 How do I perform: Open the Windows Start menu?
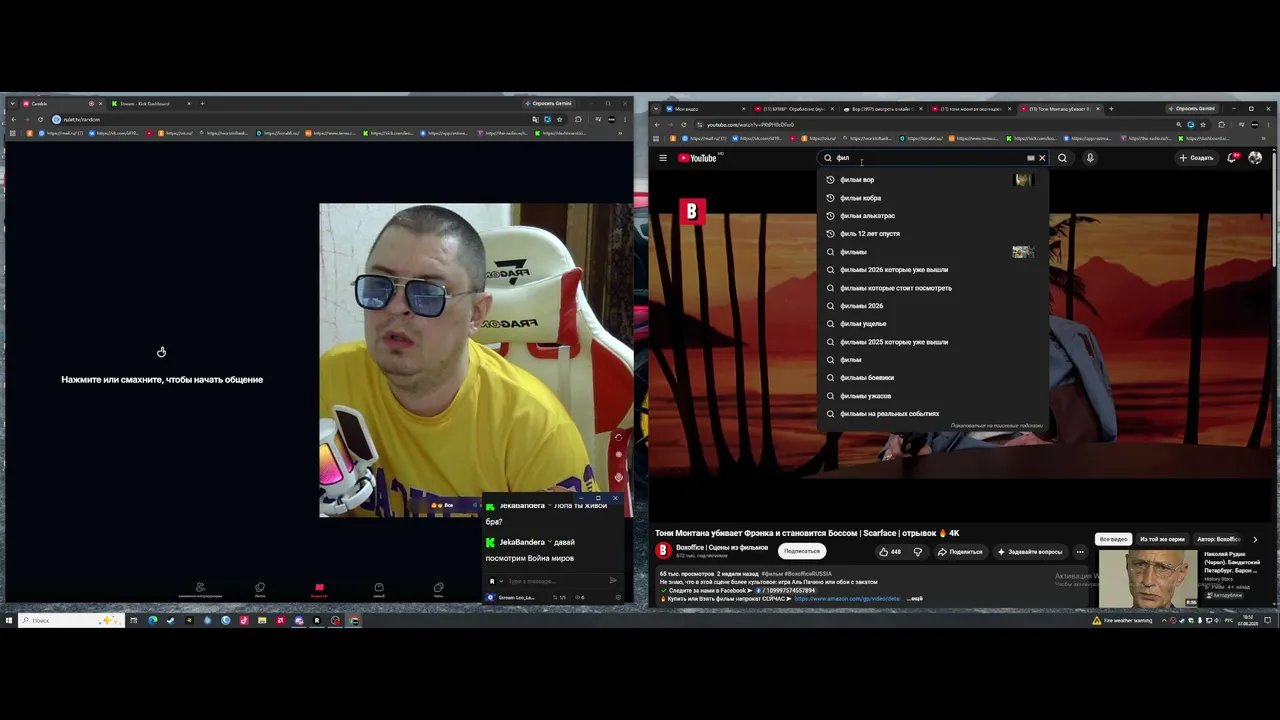[9, 620]
